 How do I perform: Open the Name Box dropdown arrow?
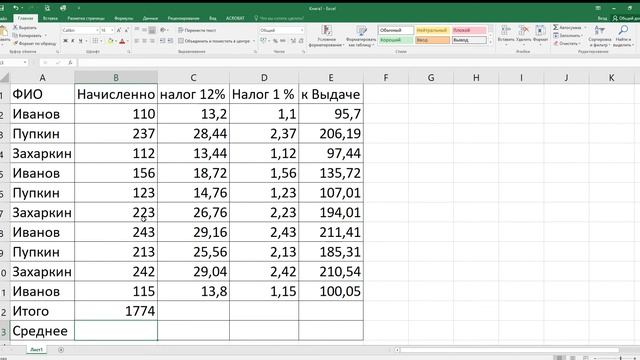coord(25,62)
